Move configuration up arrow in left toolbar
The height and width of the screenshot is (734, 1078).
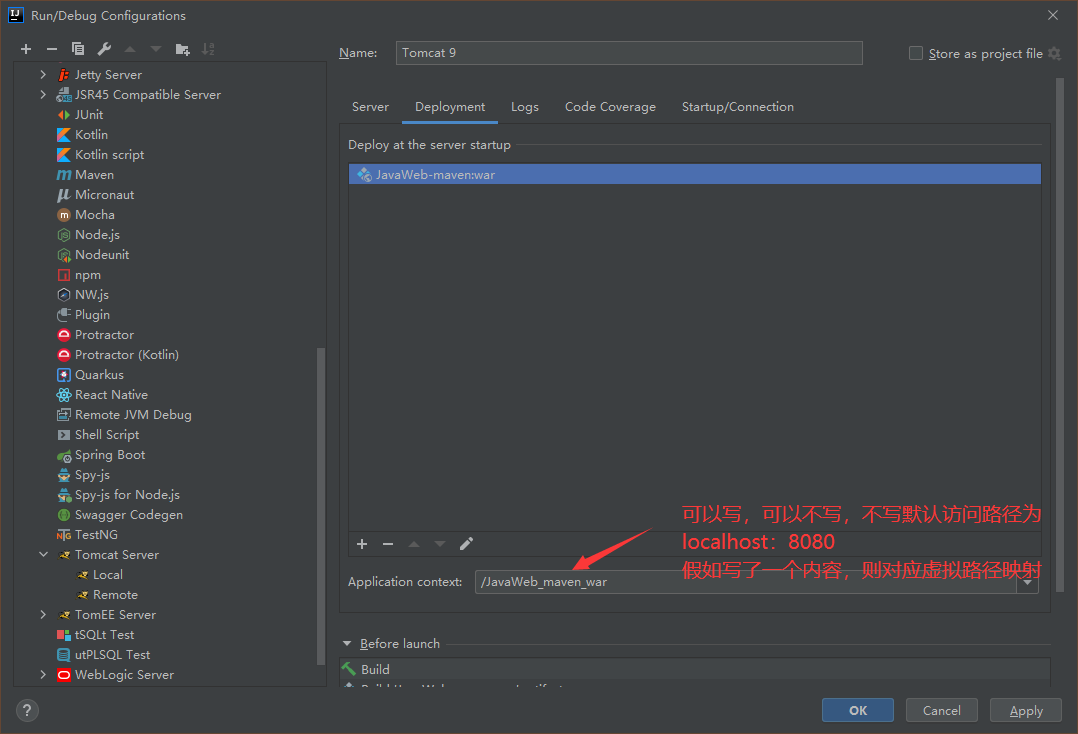[x=130, y=49]
